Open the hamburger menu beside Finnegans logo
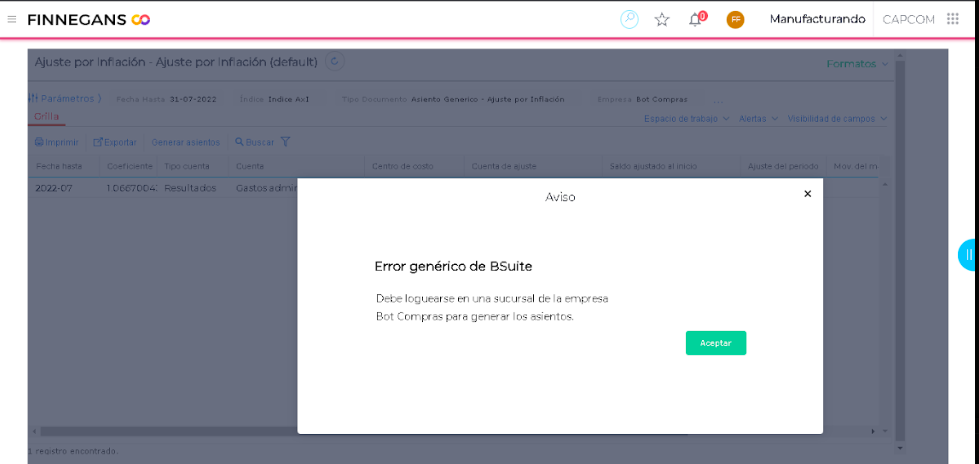The width and height of the screenshot is (979, 464). [12, 19]
